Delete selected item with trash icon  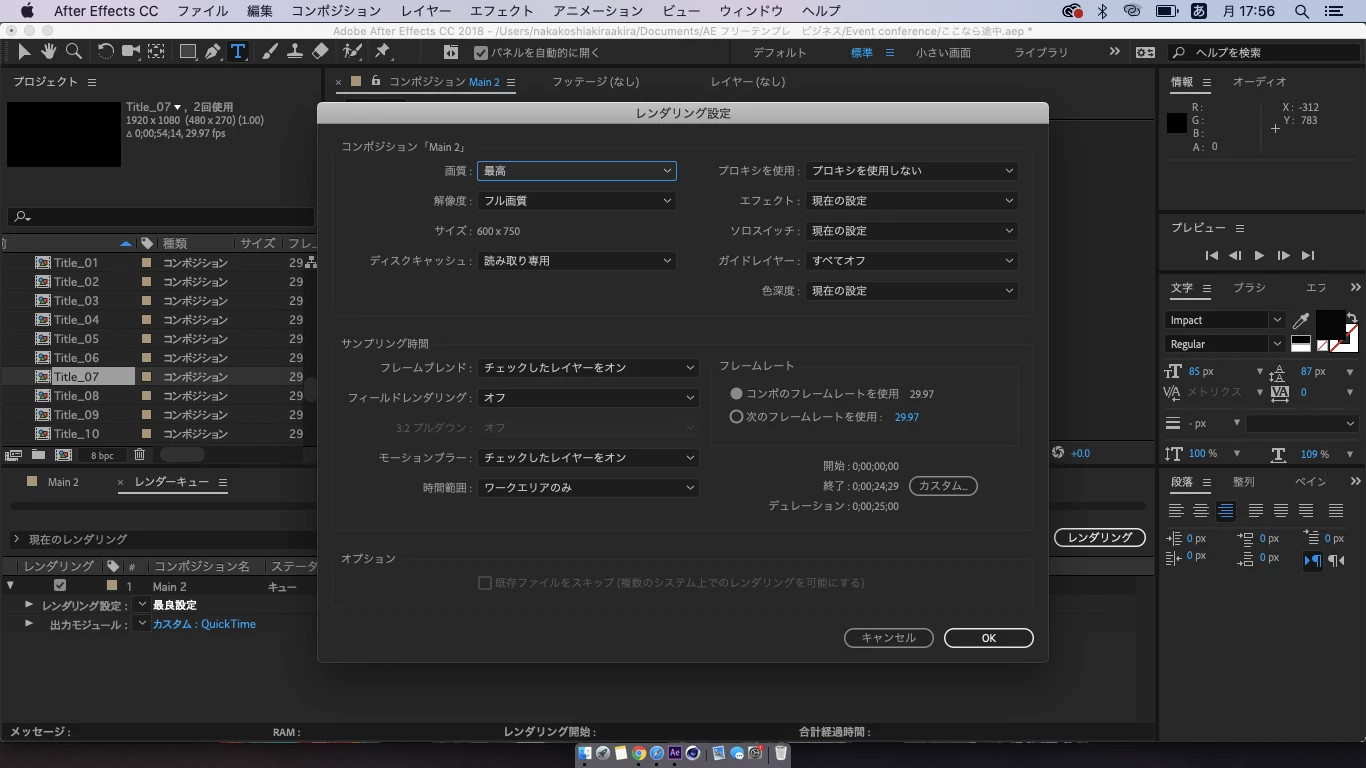tap(140, 455)
